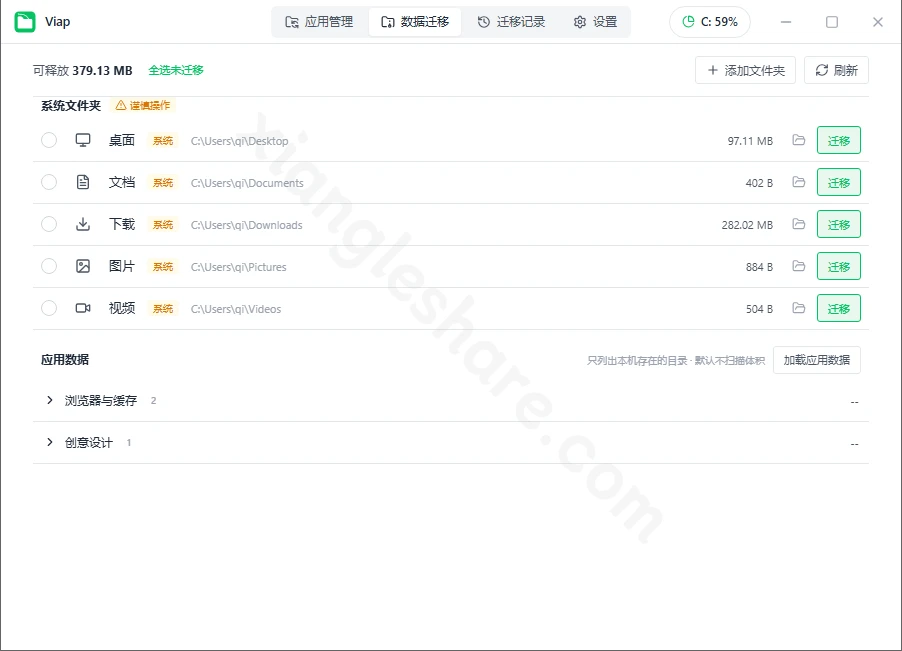Click the 402 B size value
Screen dimensions: 902x651
tap(759, 183)
